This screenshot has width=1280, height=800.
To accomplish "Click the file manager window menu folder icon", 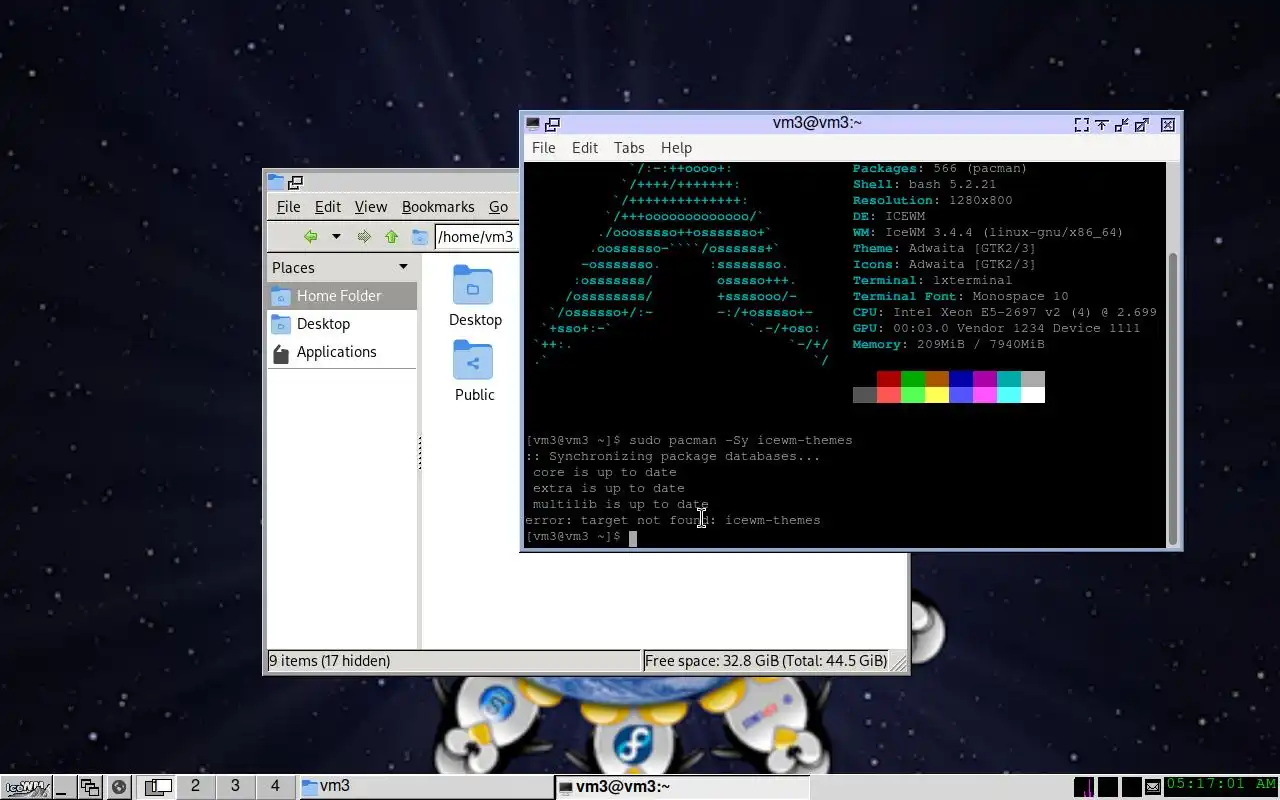I will [276, 183].
